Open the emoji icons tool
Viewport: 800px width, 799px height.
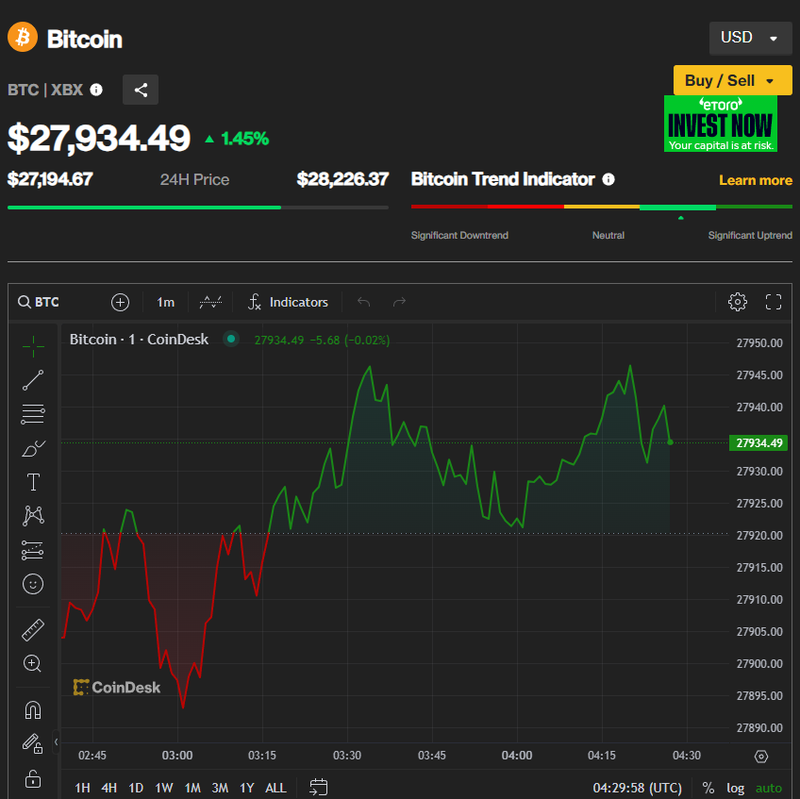[33, 583]
